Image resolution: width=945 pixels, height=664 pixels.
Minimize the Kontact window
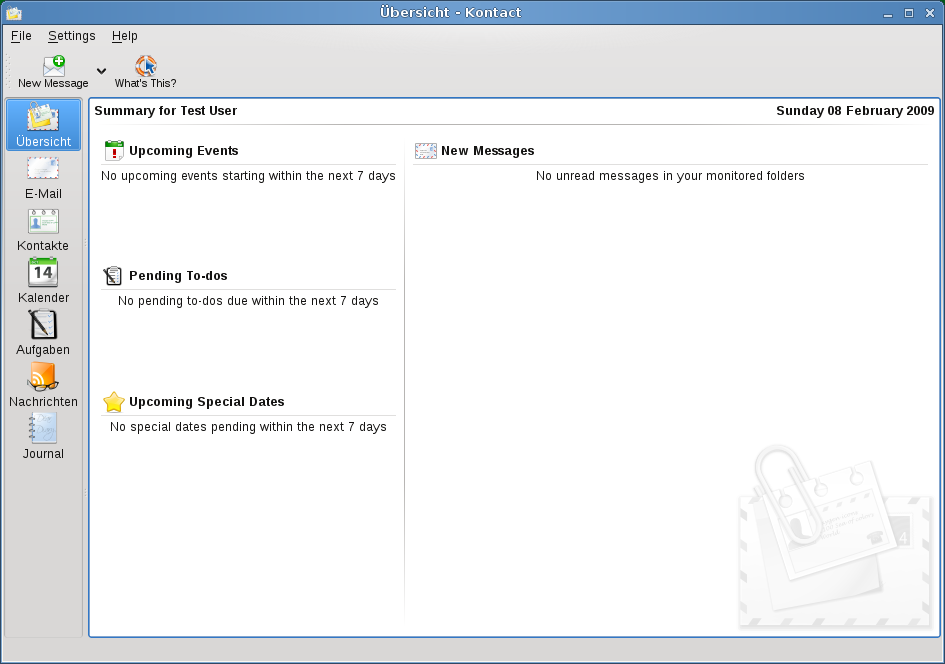(x=888, y=13)
